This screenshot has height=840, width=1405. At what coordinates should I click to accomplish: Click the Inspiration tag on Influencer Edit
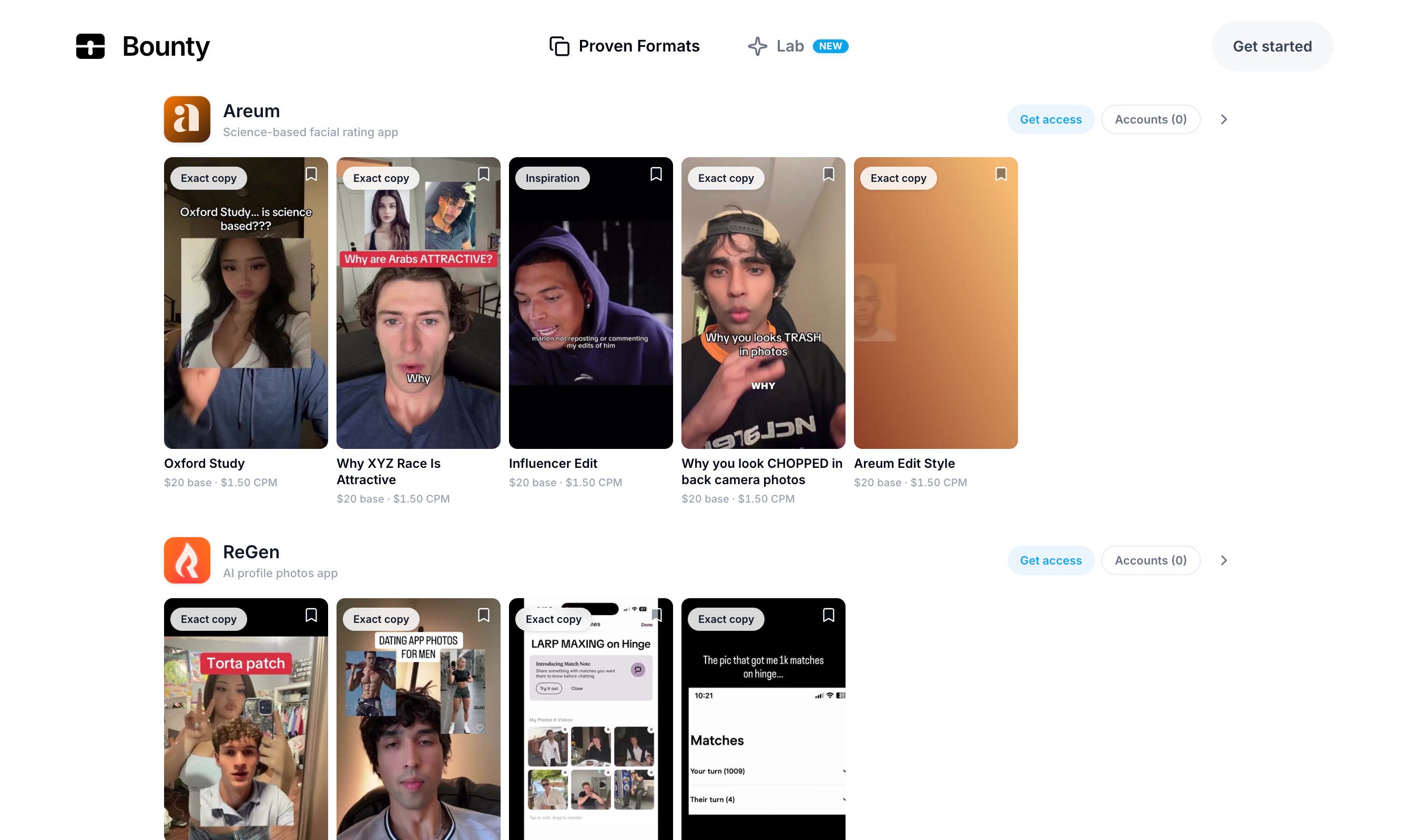553,178
